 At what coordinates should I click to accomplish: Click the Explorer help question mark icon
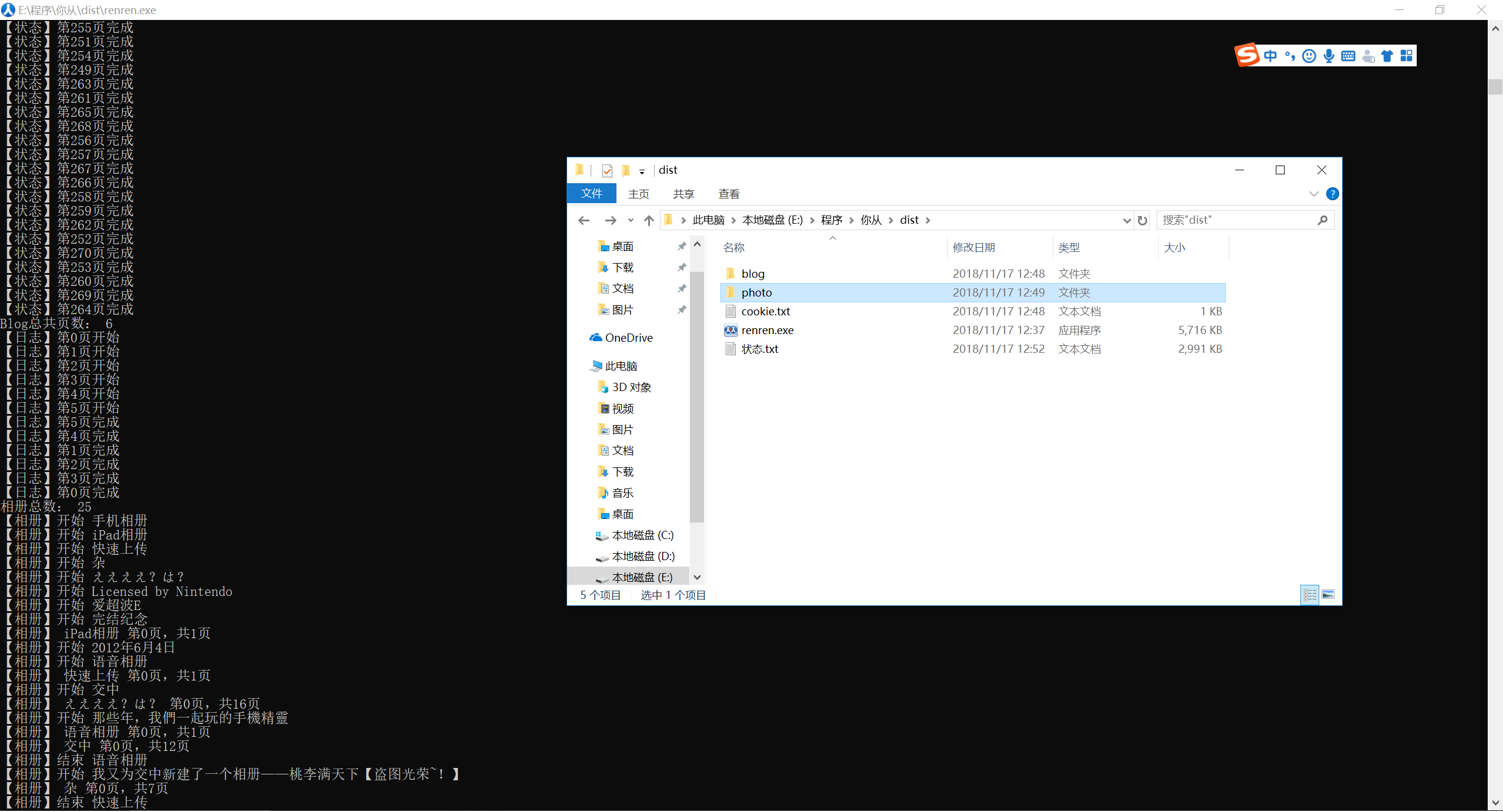(x=1332, y=194)
